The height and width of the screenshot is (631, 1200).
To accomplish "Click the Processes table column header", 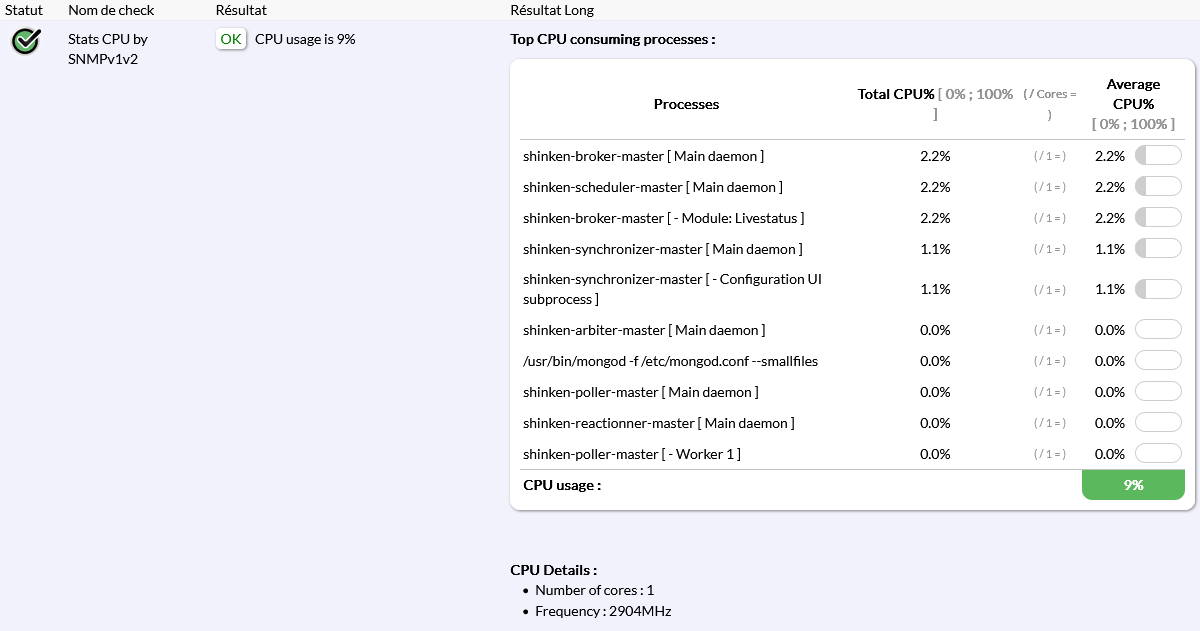I will [686, 104].
